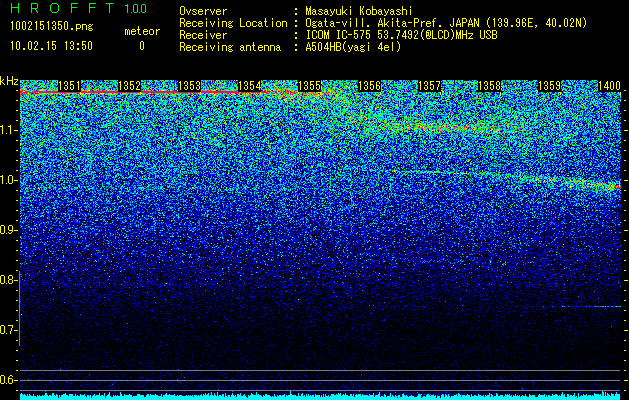Screen dimensions: 629x400
Task: Click the kHz axis unit label
Action: 9,82
